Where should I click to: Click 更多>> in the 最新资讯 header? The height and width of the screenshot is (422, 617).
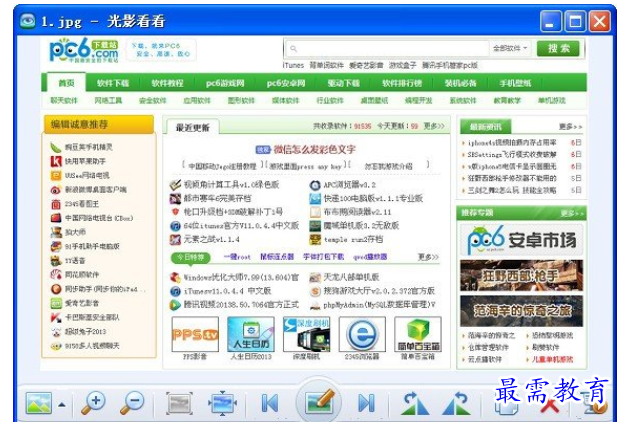(570, 126)
